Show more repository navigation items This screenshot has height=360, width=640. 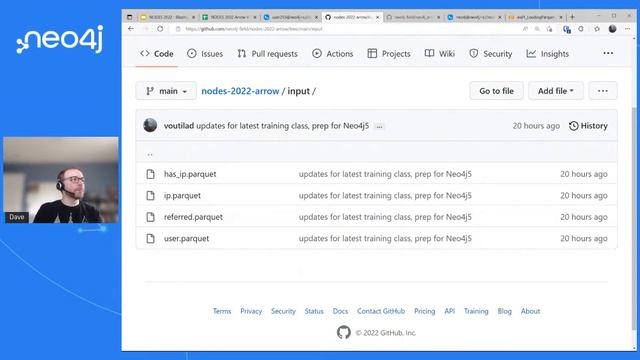(608, 53)
